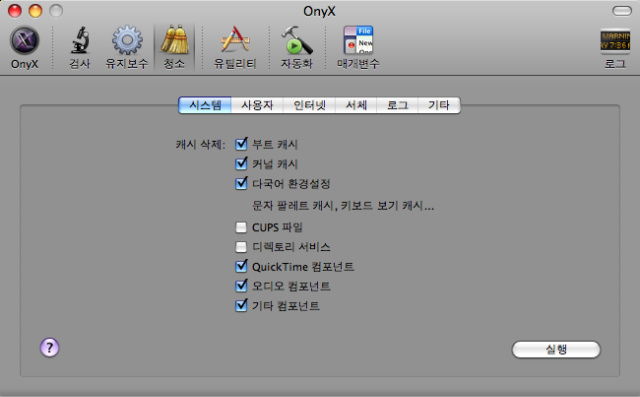Switch to the 기타 tab
The height and width of the screenshot is (397, 640).
click(439, 105)
